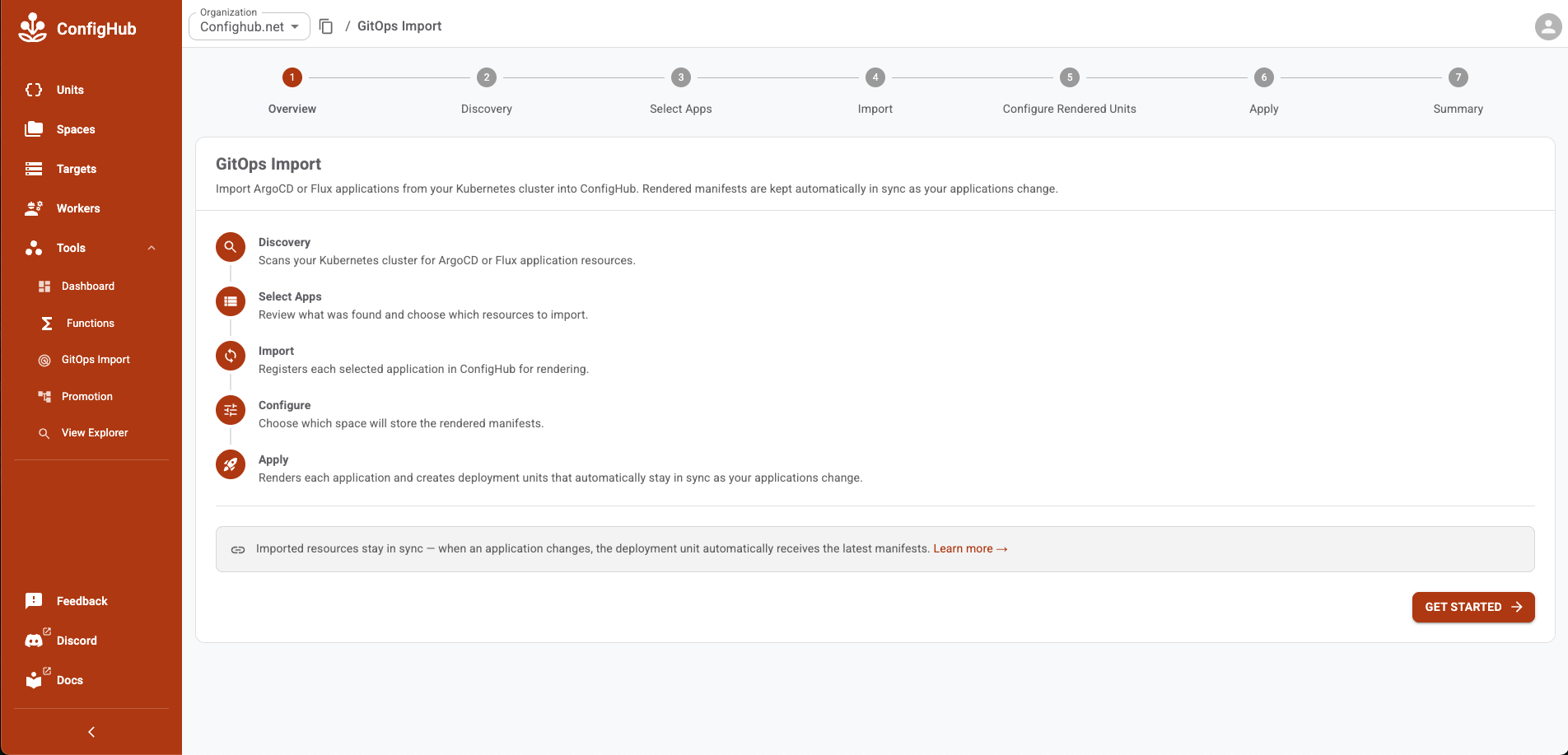The image size is (1568, 755).
Task: Click the Configure sliders step icon
Action: (x=231, y=410)
